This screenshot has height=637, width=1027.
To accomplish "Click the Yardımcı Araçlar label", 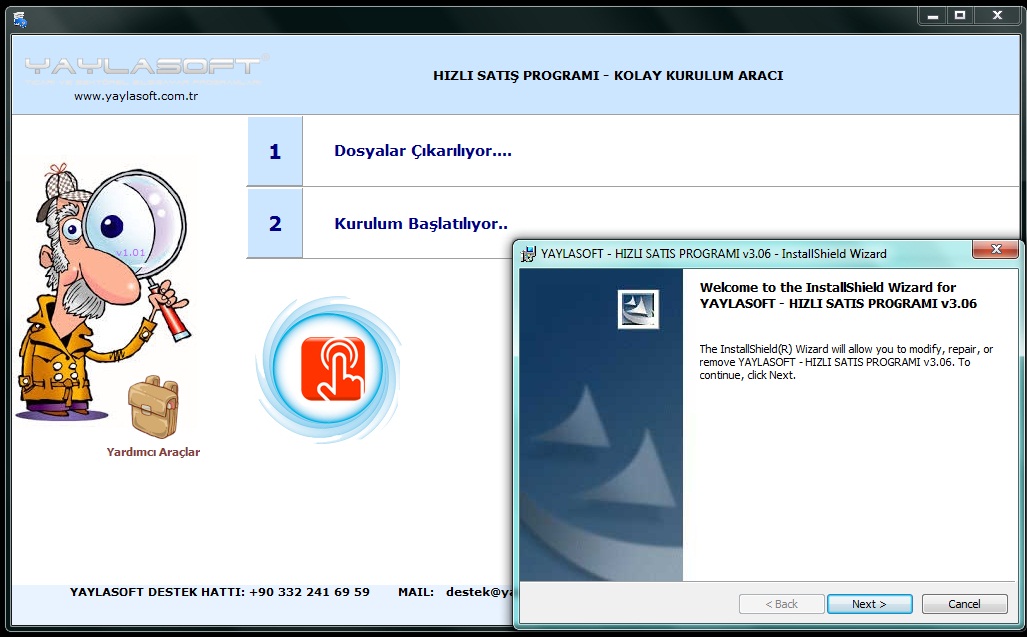I will tap(153, 452).
